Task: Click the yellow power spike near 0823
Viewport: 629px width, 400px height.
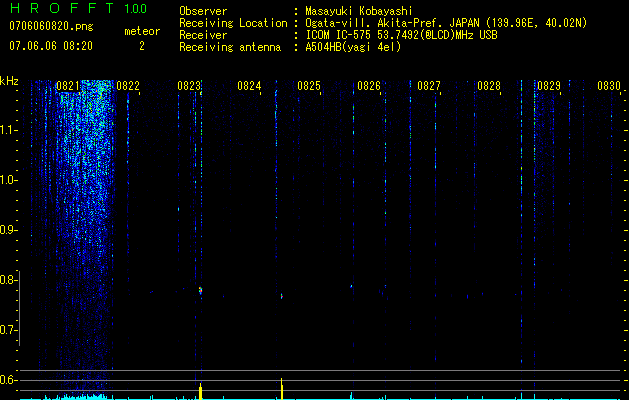Action: pyautogui.click(x=201, y=391)
